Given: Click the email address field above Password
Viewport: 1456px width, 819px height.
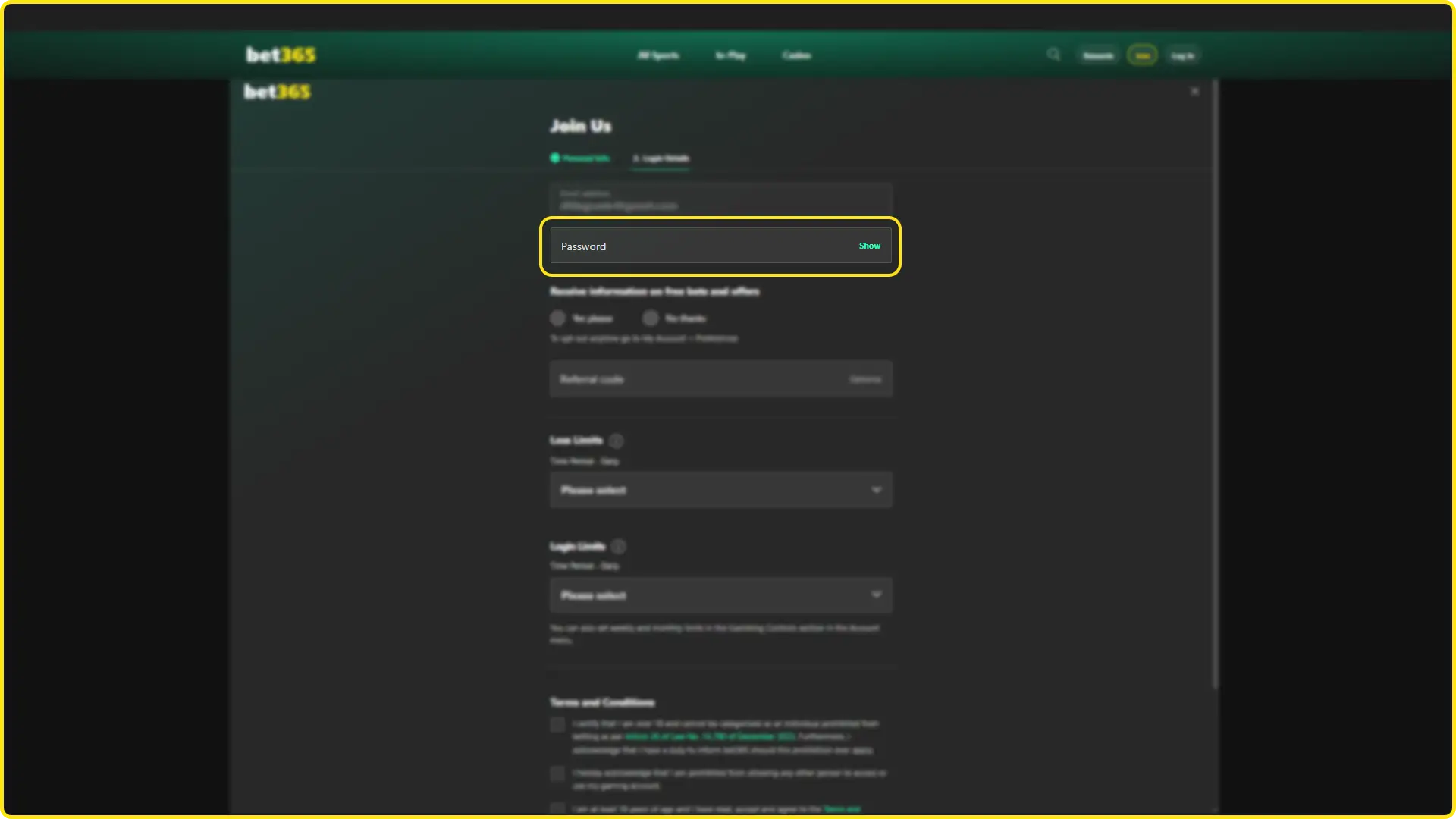Looking at the screenshot, I should 720,199.
